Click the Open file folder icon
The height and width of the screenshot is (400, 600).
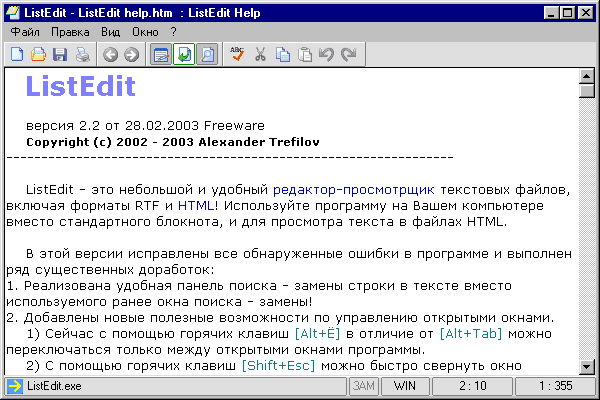pos(38,55)
